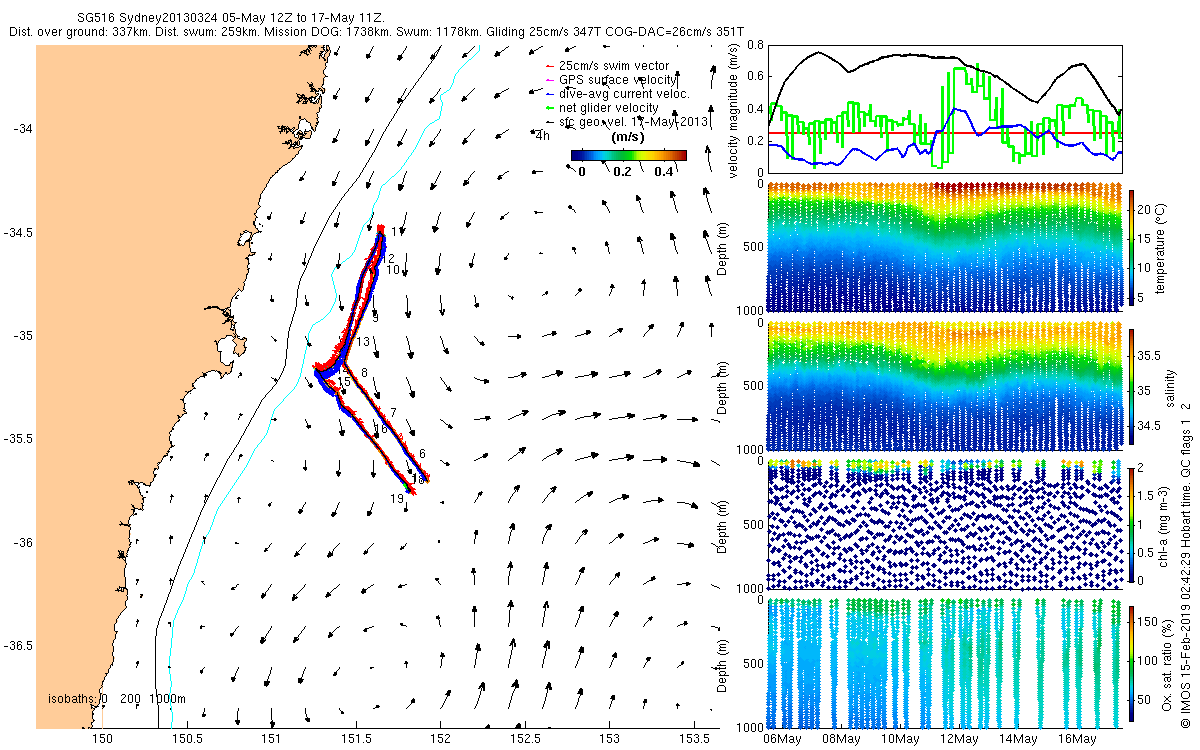The height and width of the screenshot is (750, 1200).
Task: Click the '20' tick on temperature colorbar
Action: [x=1146, y=211]
